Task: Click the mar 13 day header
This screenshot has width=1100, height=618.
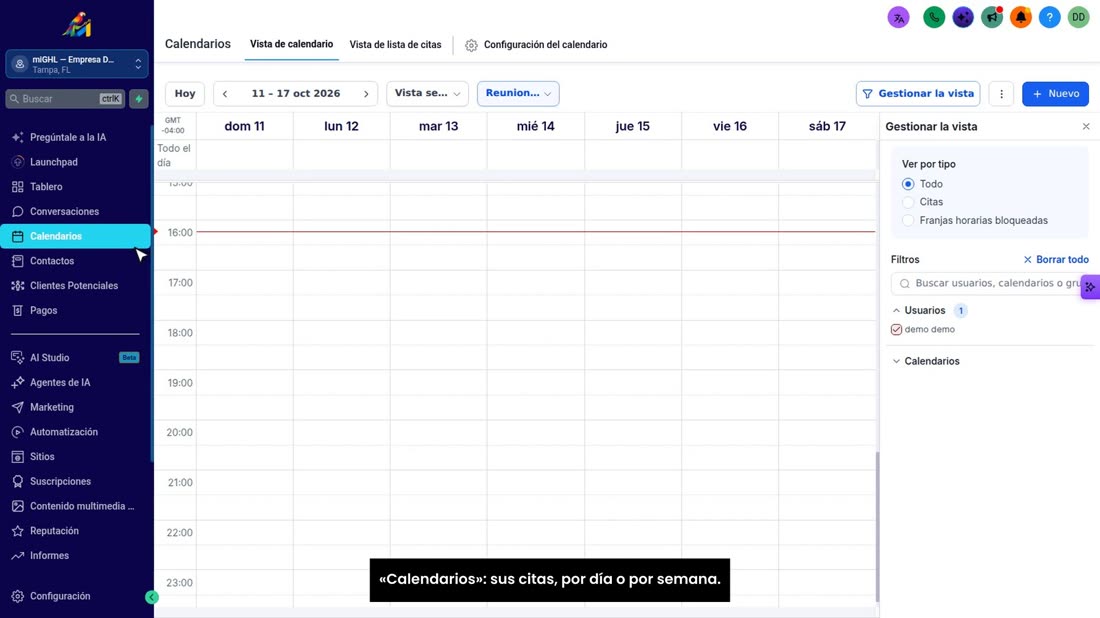Action: tap(438, 126)
